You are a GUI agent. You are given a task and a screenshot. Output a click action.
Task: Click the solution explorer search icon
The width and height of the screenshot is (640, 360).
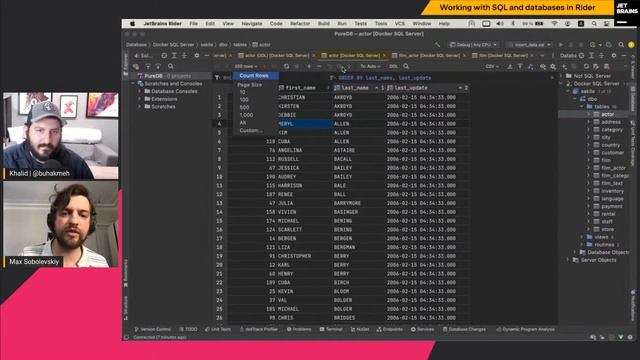(x=171, y=66)
